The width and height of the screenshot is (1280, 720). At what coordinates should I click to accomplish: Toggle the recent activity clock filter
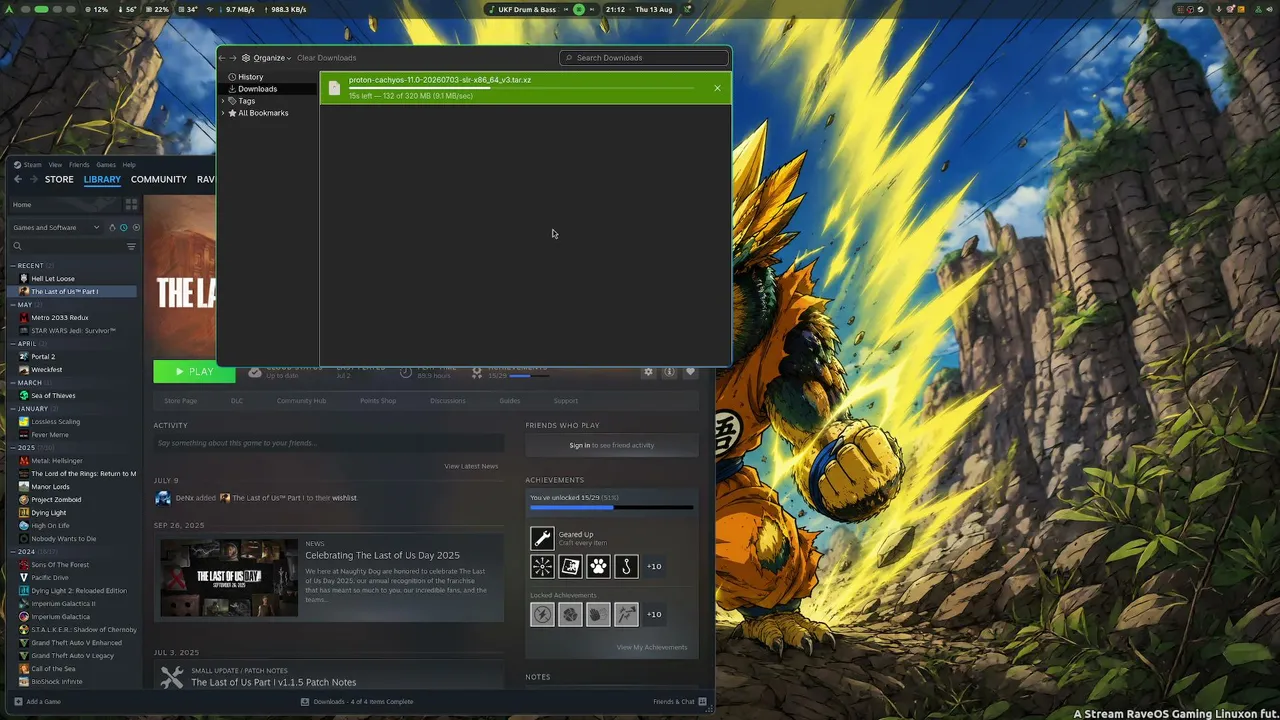tap(124, 228)
